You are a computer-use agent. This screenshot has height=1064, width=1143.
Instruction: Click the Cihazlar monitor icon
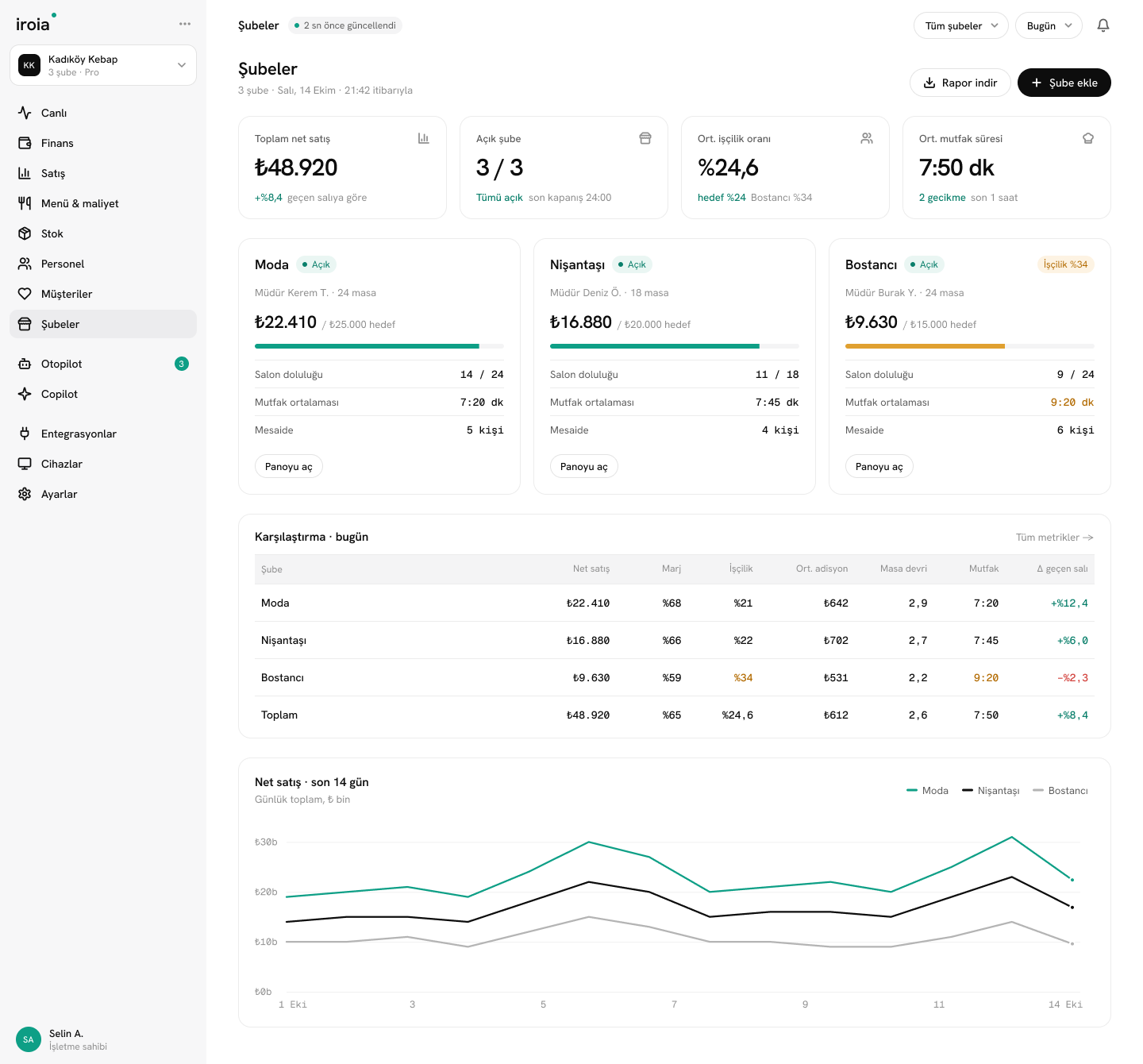pyautogui.click(x=25, y=464)
